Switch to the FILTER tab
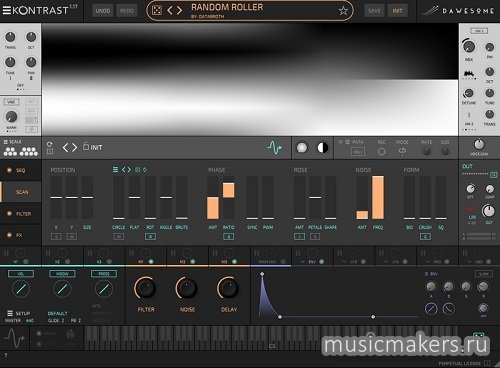The height and width of the screenshot is (368, 500). click(x=21, y=214)
